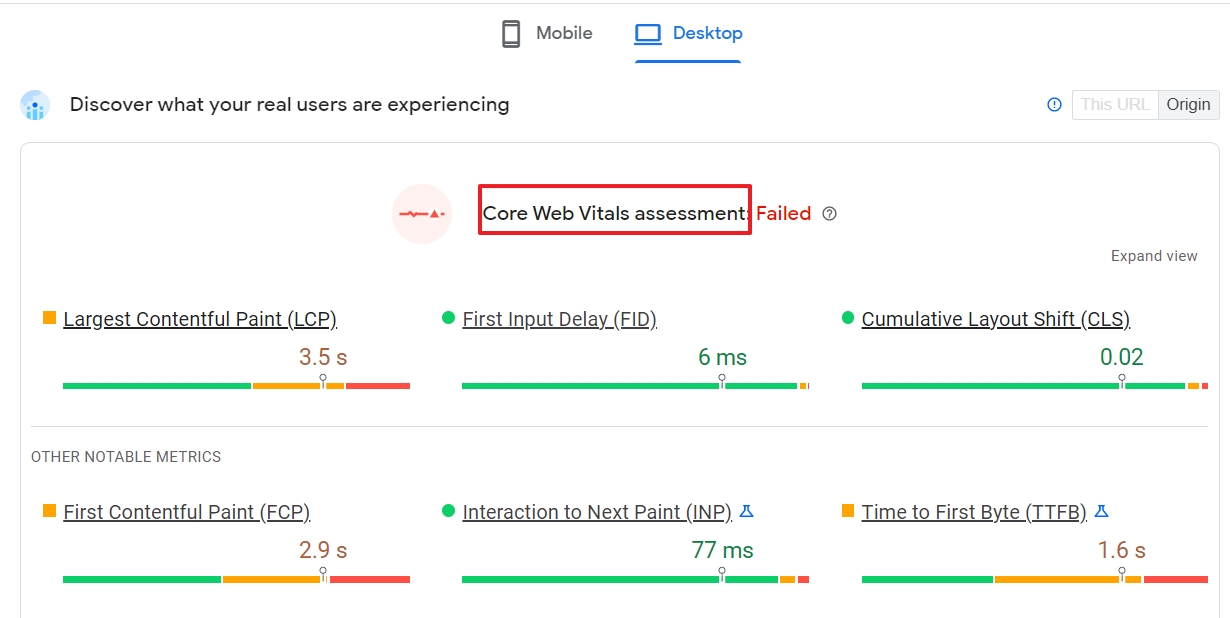Open the Time to First Byte link
1230x618 pixels.
coord(974,512)
